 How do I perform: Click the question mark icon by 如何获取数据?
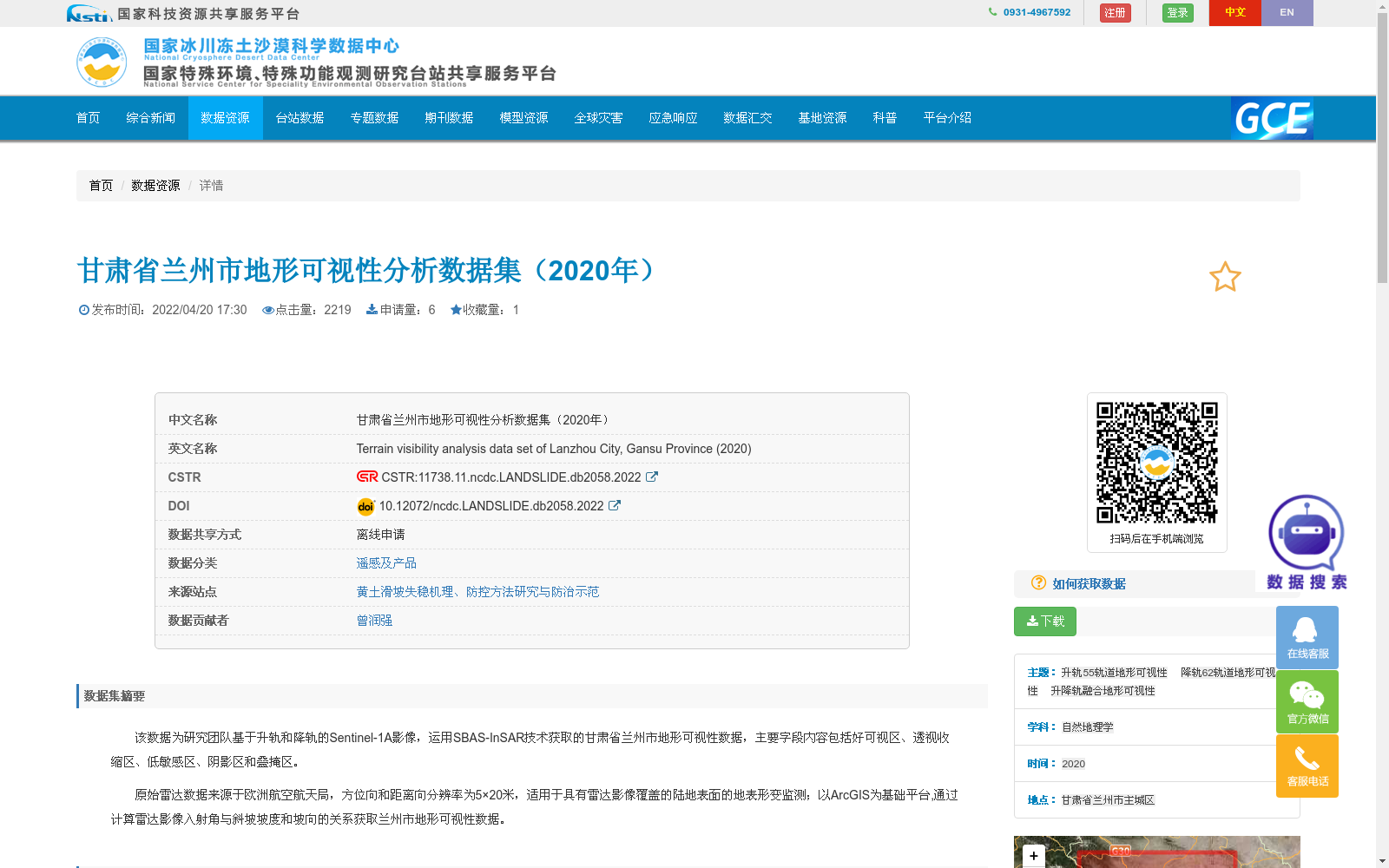tap(1038, 582)
